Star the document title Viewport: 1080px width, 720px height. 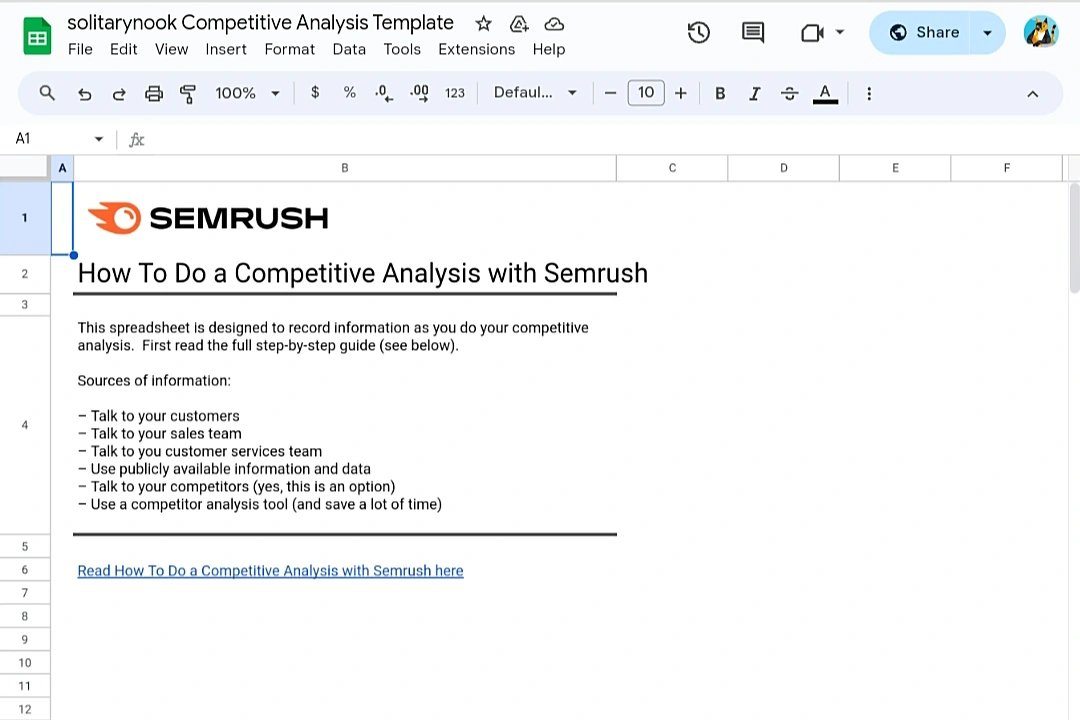pos(484,24)
